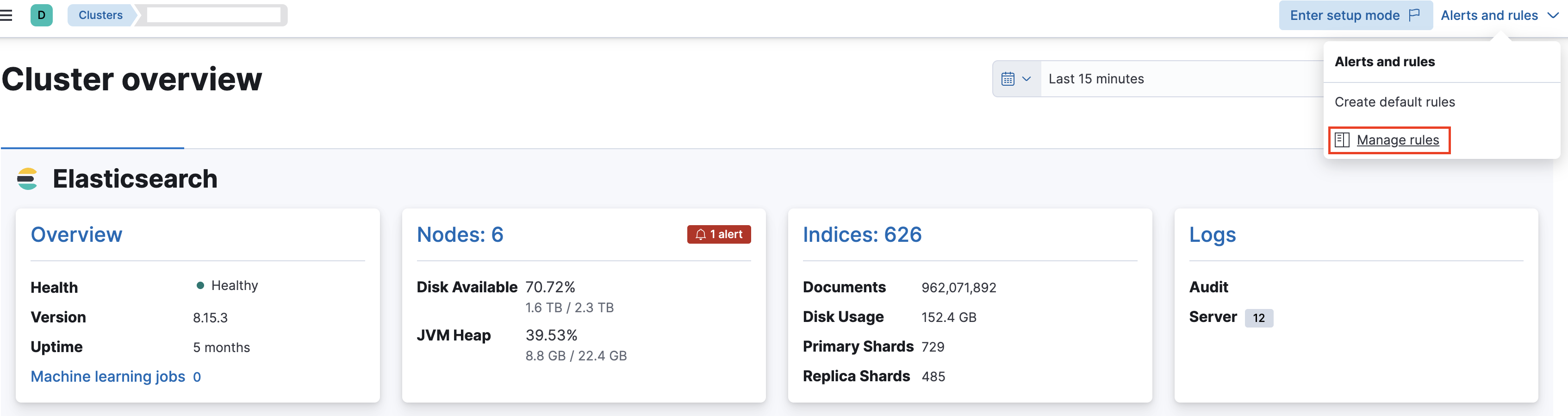Screen dimensions: 1568x416
Task: Click the Manage rules page icon
Action: click(1342, 140)
